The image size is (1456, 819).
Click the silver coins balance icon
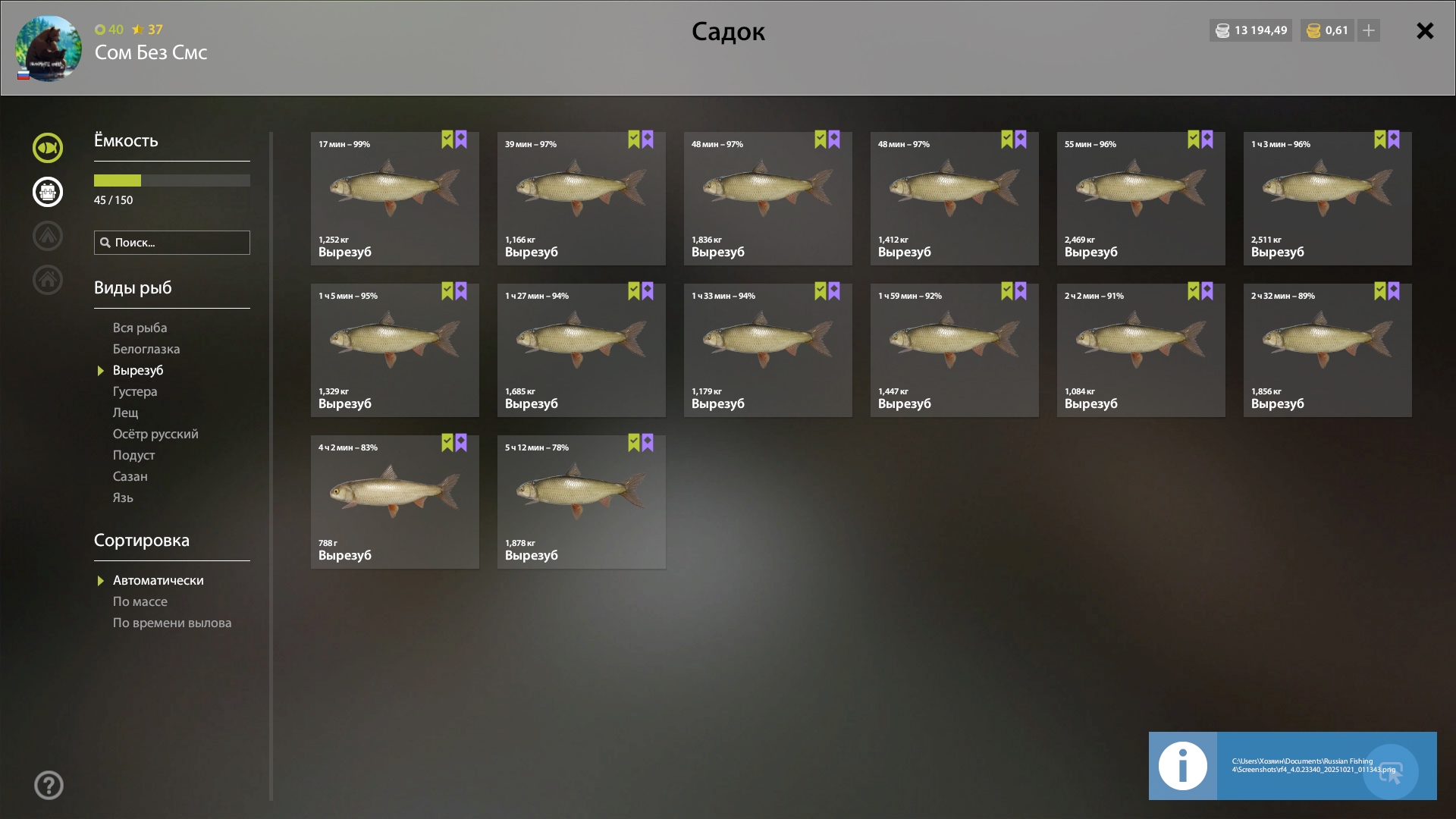tap(1222, 30)
